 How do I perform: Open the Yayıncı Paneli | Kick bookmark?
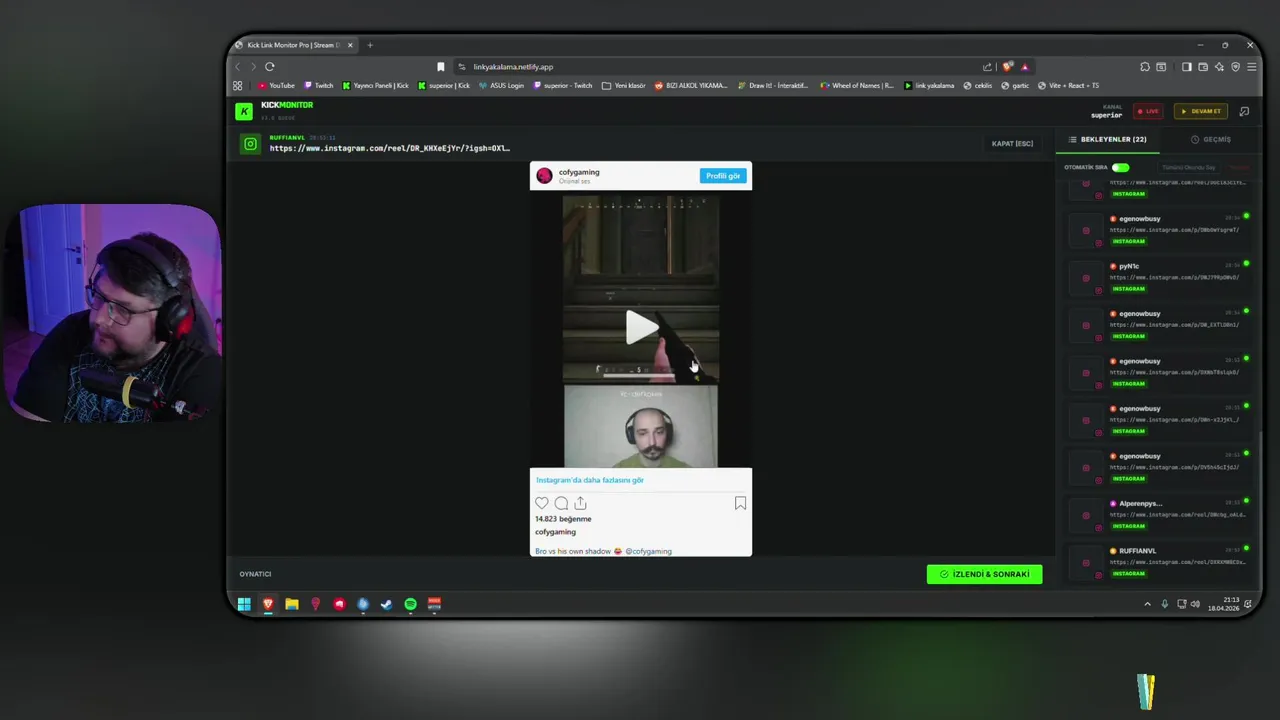[x=375, y=86]
